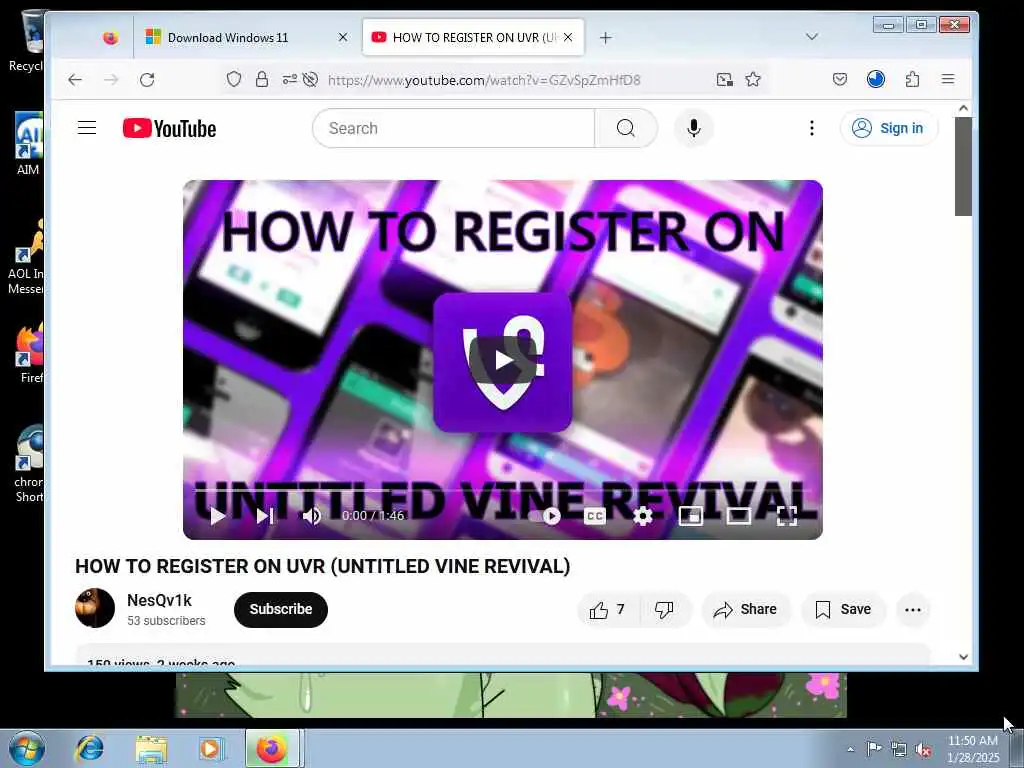Open the Firefox application hamburger menu
The height and width of the screenshot is (768, 1024).
tap(948, 80)
